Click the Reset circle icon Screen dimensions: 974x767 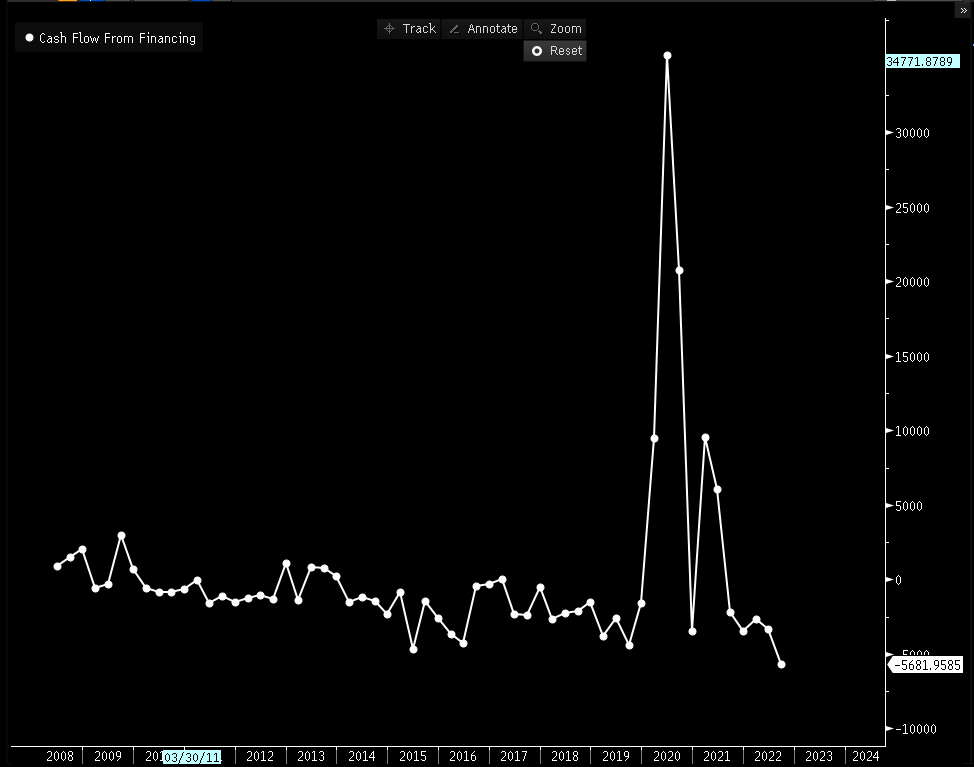click(x=537, y=51)
